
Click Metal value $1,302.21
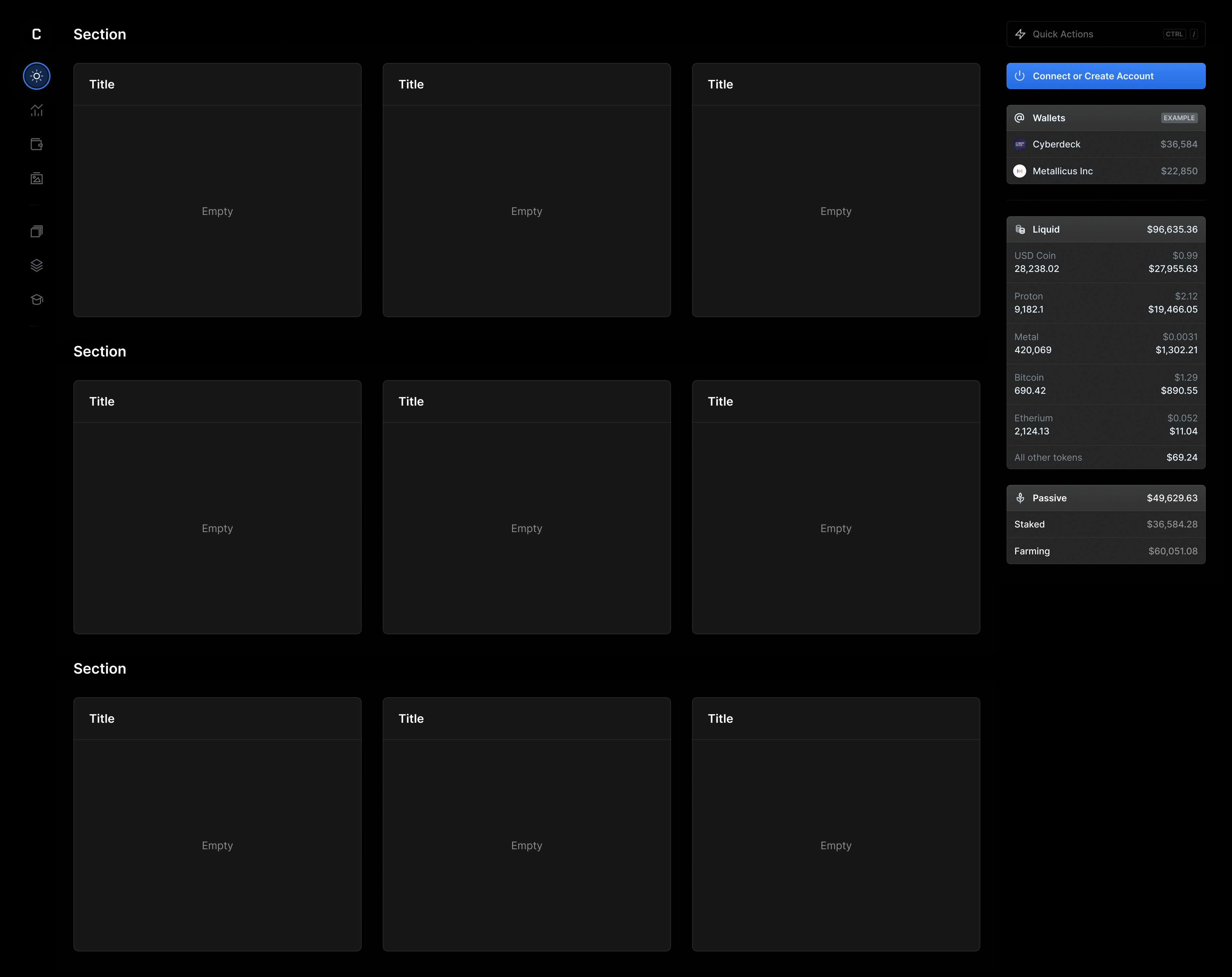[1177, 350]
